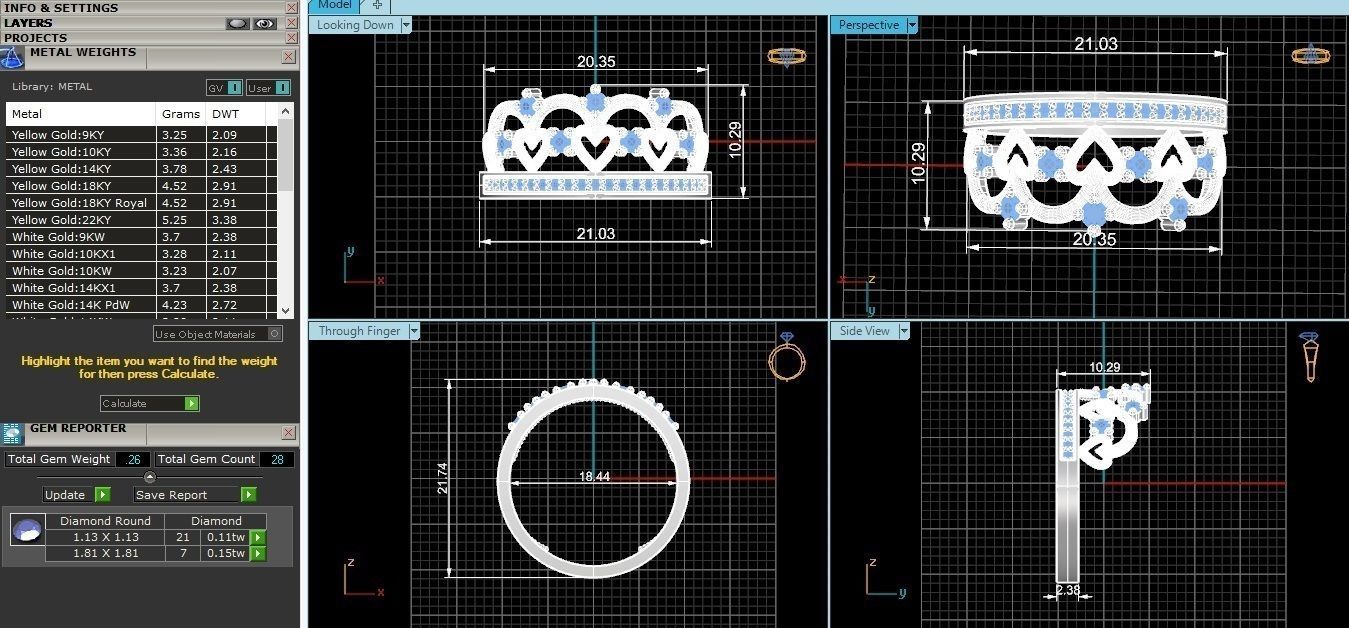Viewport: 1349px width, 628px height.
Task: Expand the Projects panel header
Action: point(36,37)
